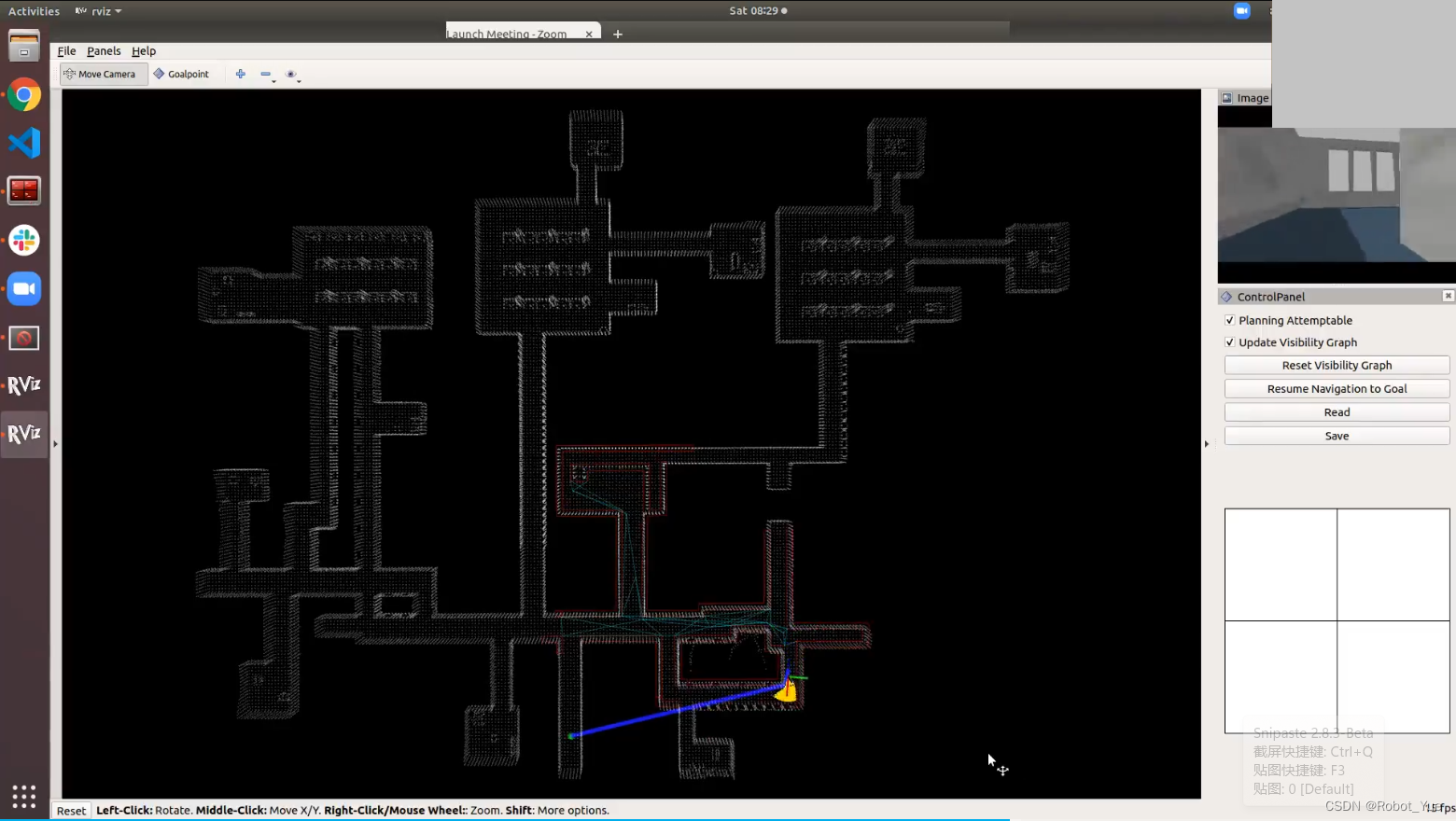Viewport: 1456px width, 821px height.
Task: Click Resume Navigation to Goal
Action: pos(1337,389)
